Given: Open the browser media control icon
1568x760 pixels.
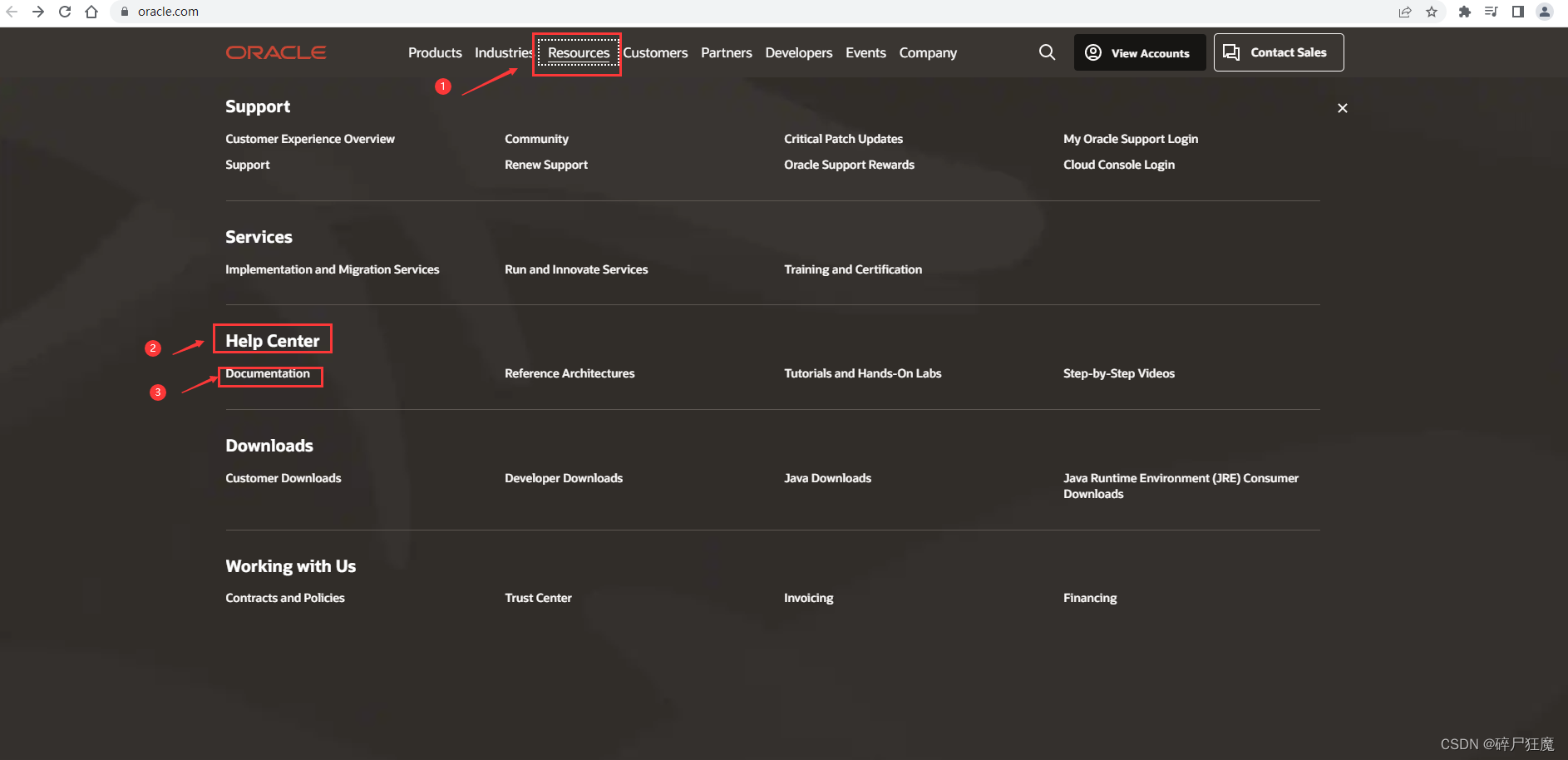Looking at the screenshot, I should coord(1492,12).
